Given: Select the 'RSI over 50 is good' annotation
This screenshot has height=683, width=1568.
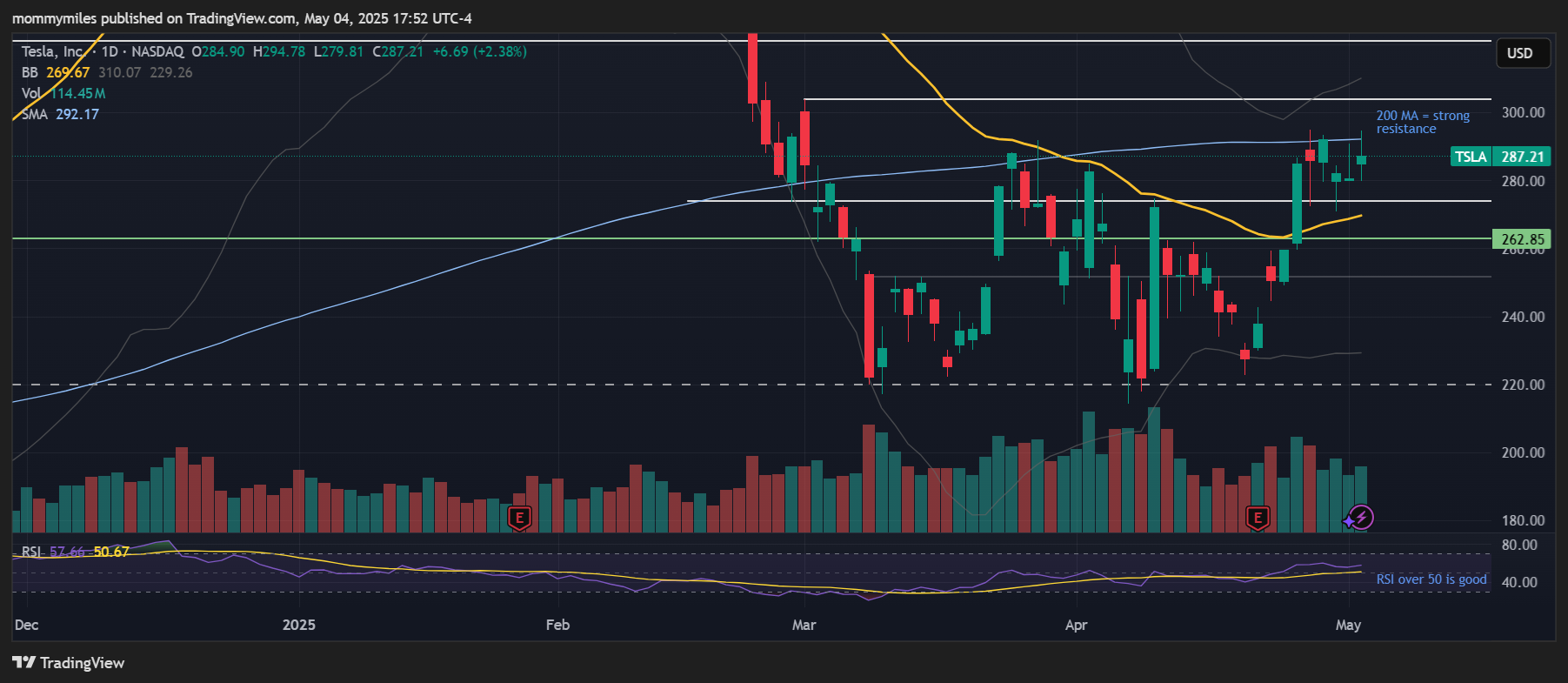Looking at the screenshot, I should pos(1431,579).
